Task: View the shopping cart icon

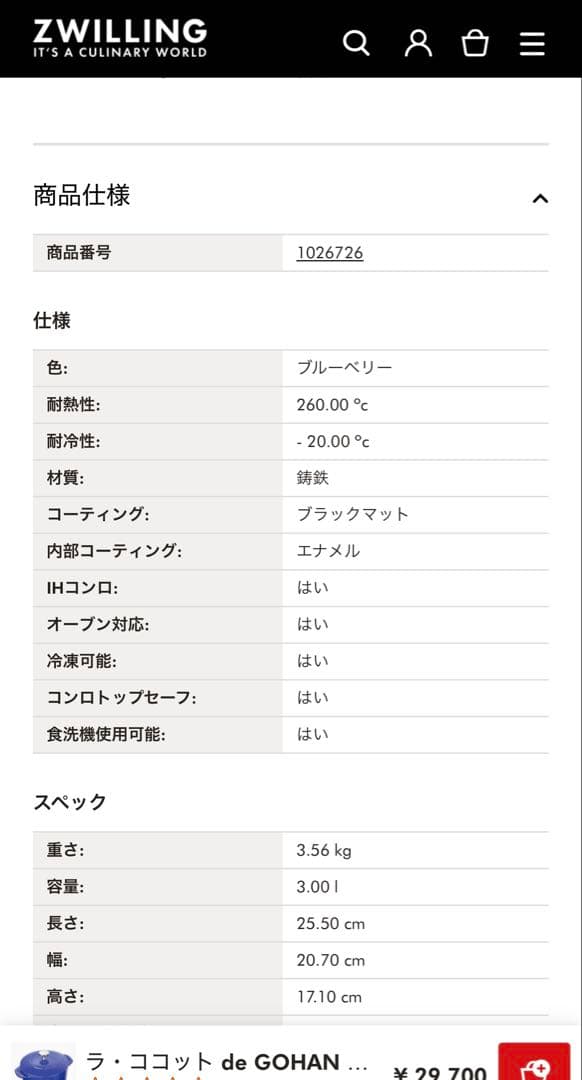Action: click(x=475, y=43)
